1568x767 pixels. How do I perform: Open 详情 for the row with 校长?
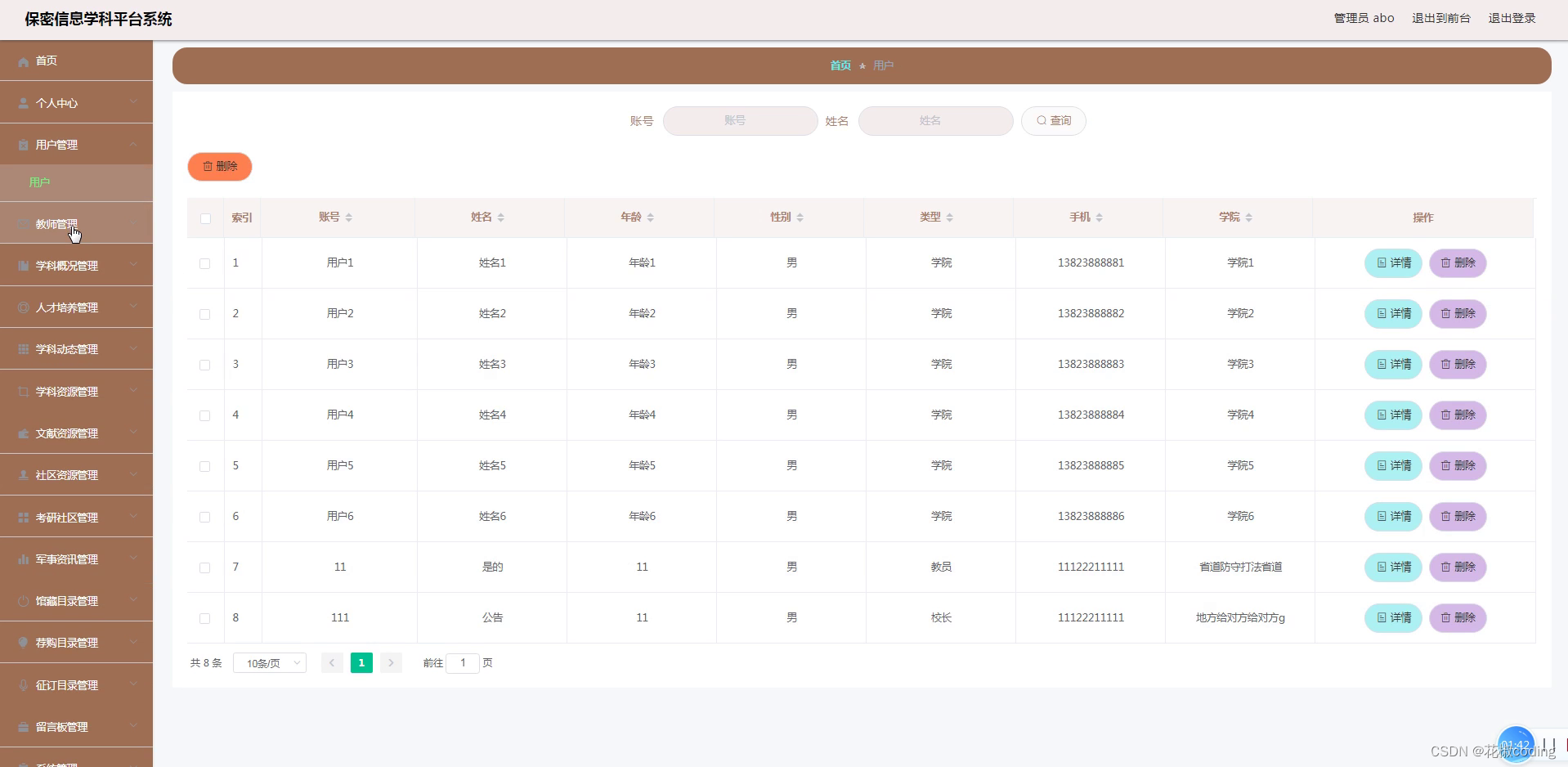[1393, 618]
